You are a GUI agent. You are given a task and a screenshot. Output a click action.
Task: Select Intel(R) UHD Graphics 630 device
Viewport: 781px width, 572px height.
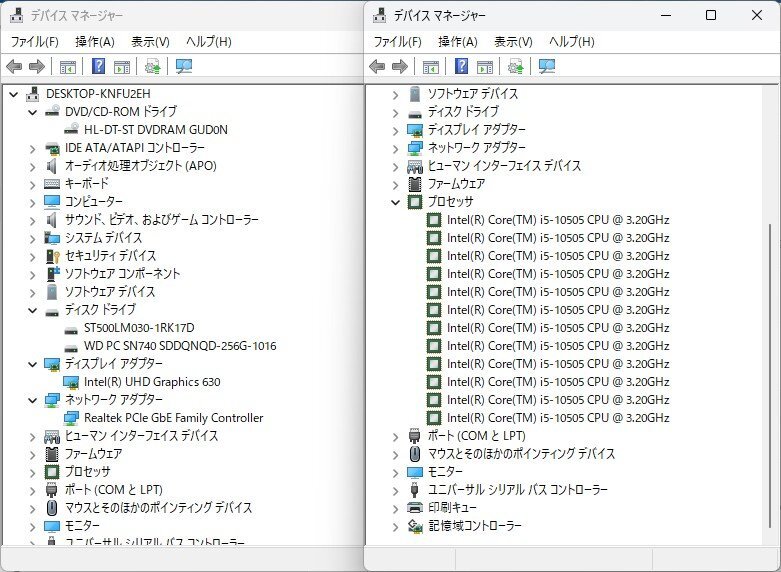pos(152,382)
